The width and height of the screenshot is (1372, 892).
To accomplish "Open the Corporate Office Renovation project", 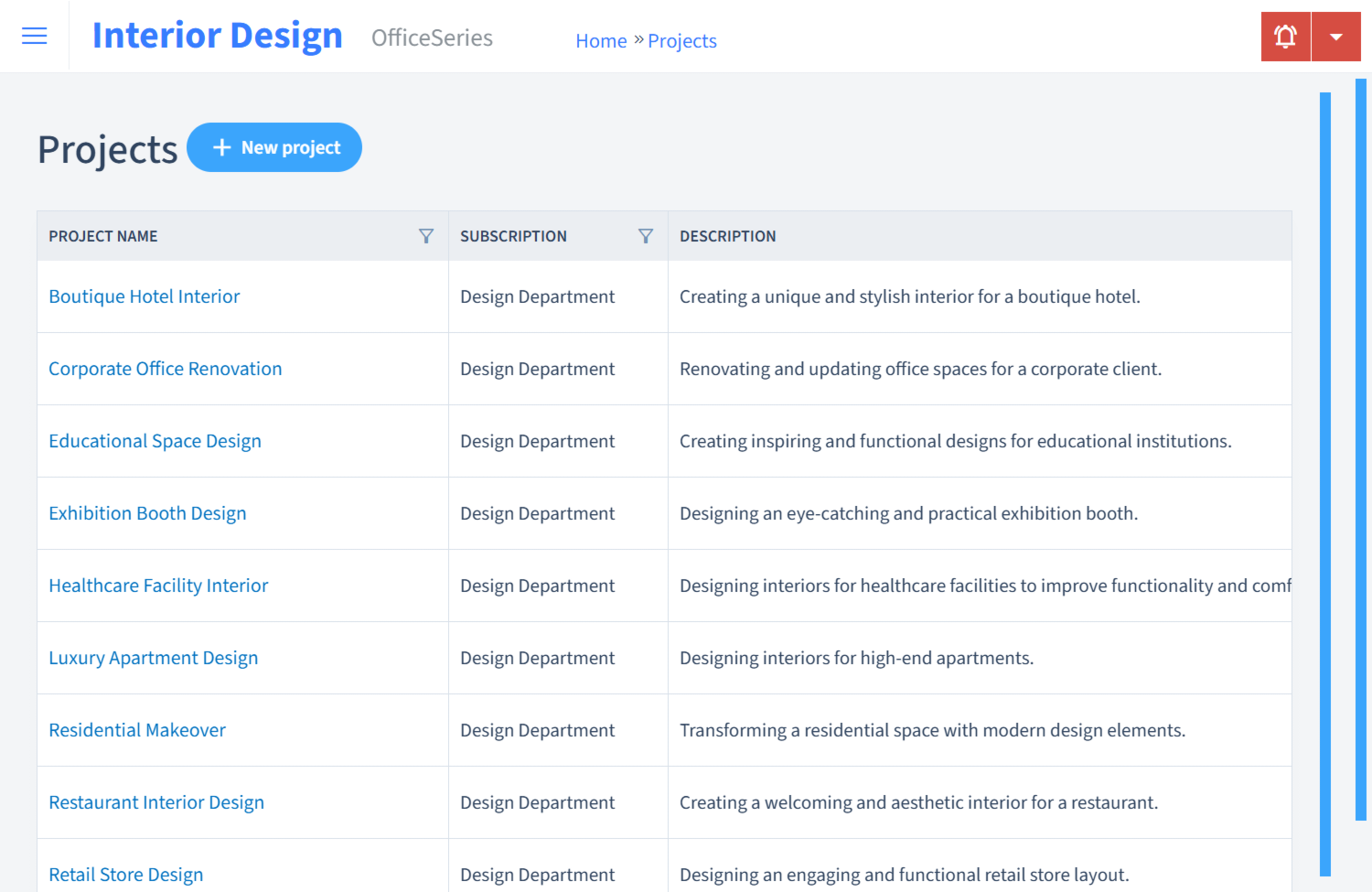I will (166, 368).
